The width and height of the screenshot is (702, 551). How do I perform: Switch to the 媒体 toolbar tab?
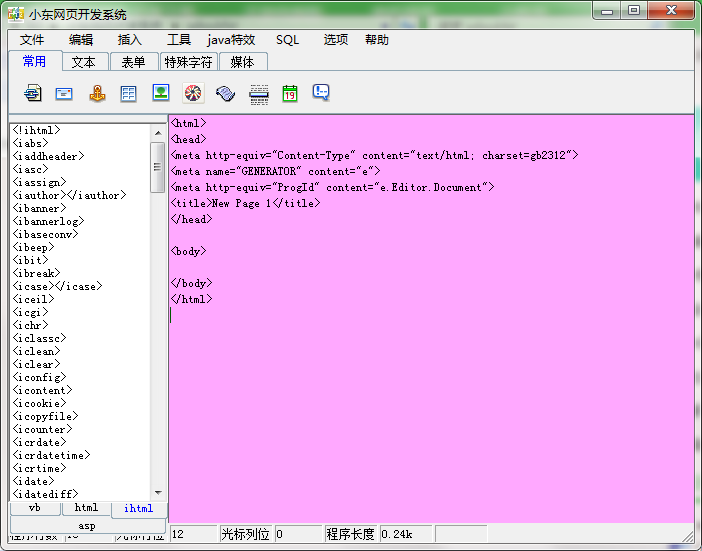click(x=243, y=62)
